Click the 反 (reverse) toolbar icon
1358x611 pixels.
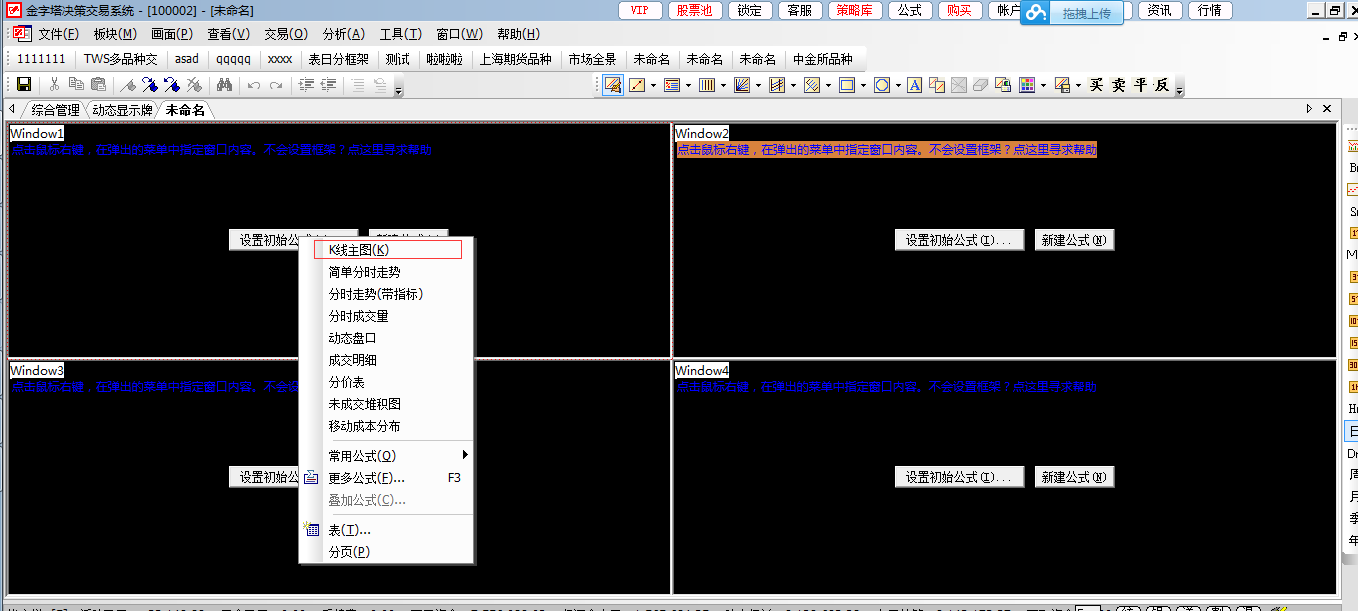tap(1162, 85)
